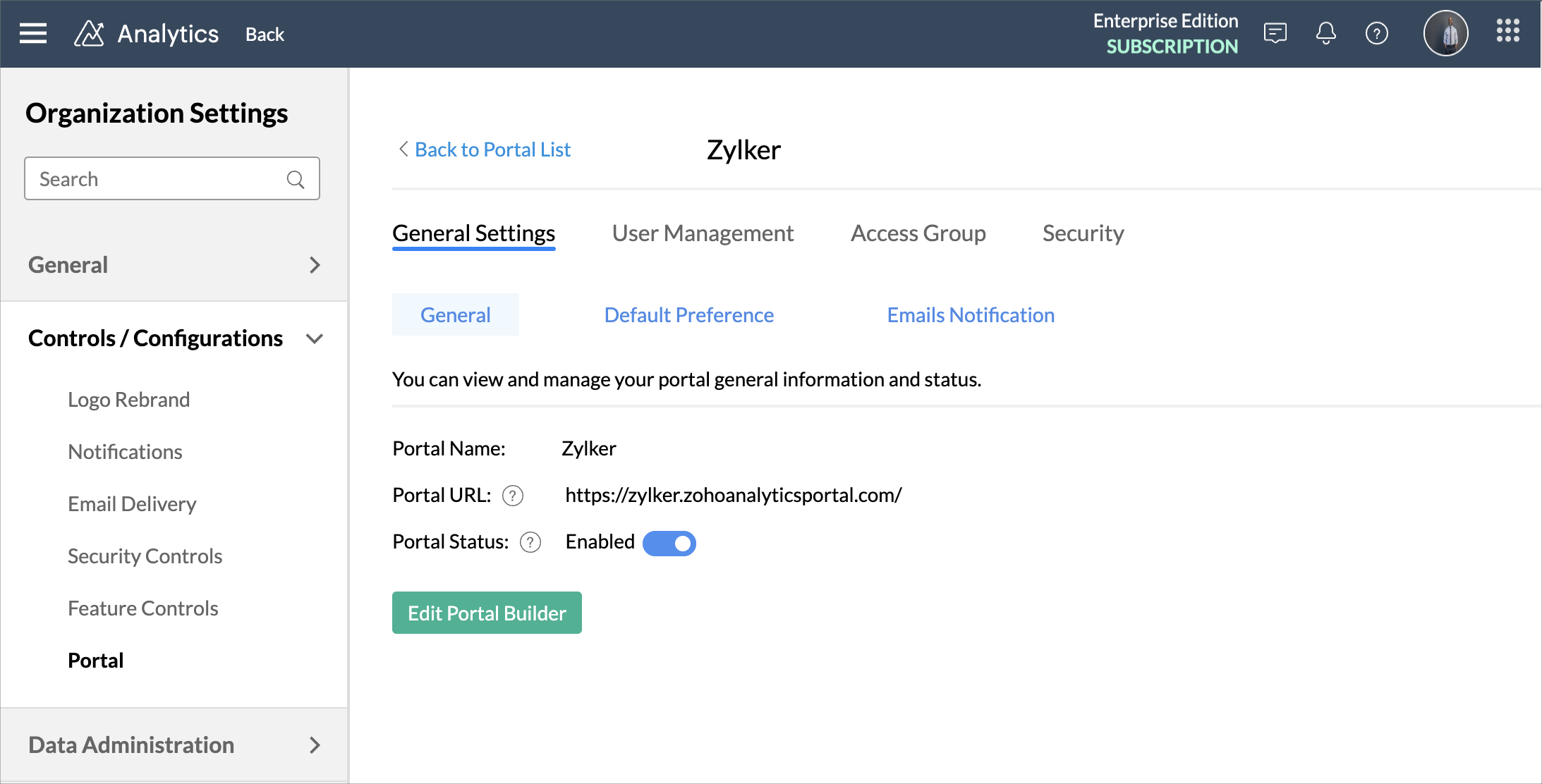Viewport: 1542px width, 784px height.
Task: Select the General sub-tab
Action: [x=456, y=314]
